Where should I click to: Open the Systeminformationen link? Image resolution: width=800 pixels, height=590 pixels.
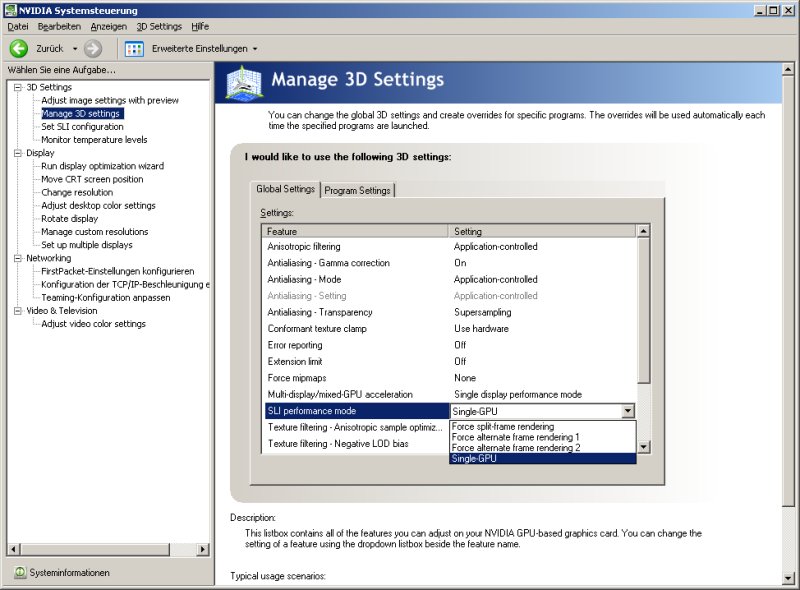tap(69, 573)
